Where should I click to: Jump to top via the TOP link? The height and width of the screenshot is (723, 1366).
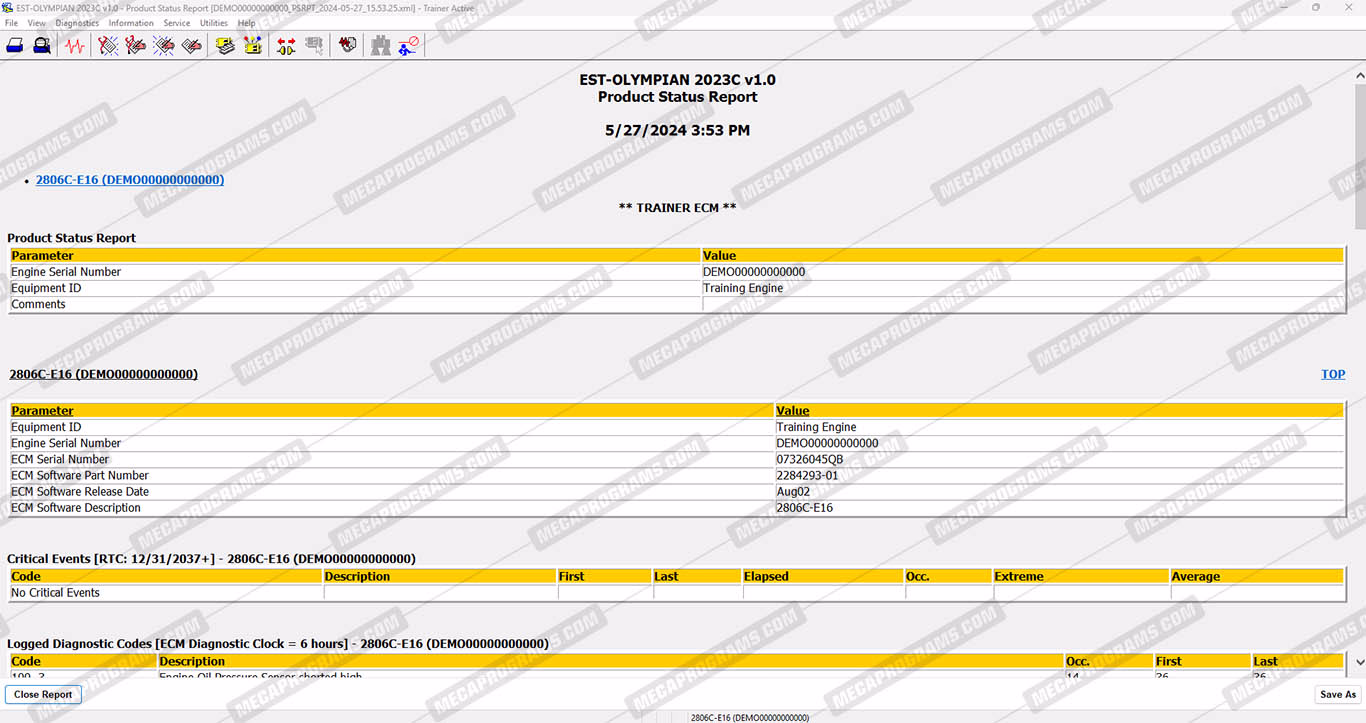(1332, 374)
